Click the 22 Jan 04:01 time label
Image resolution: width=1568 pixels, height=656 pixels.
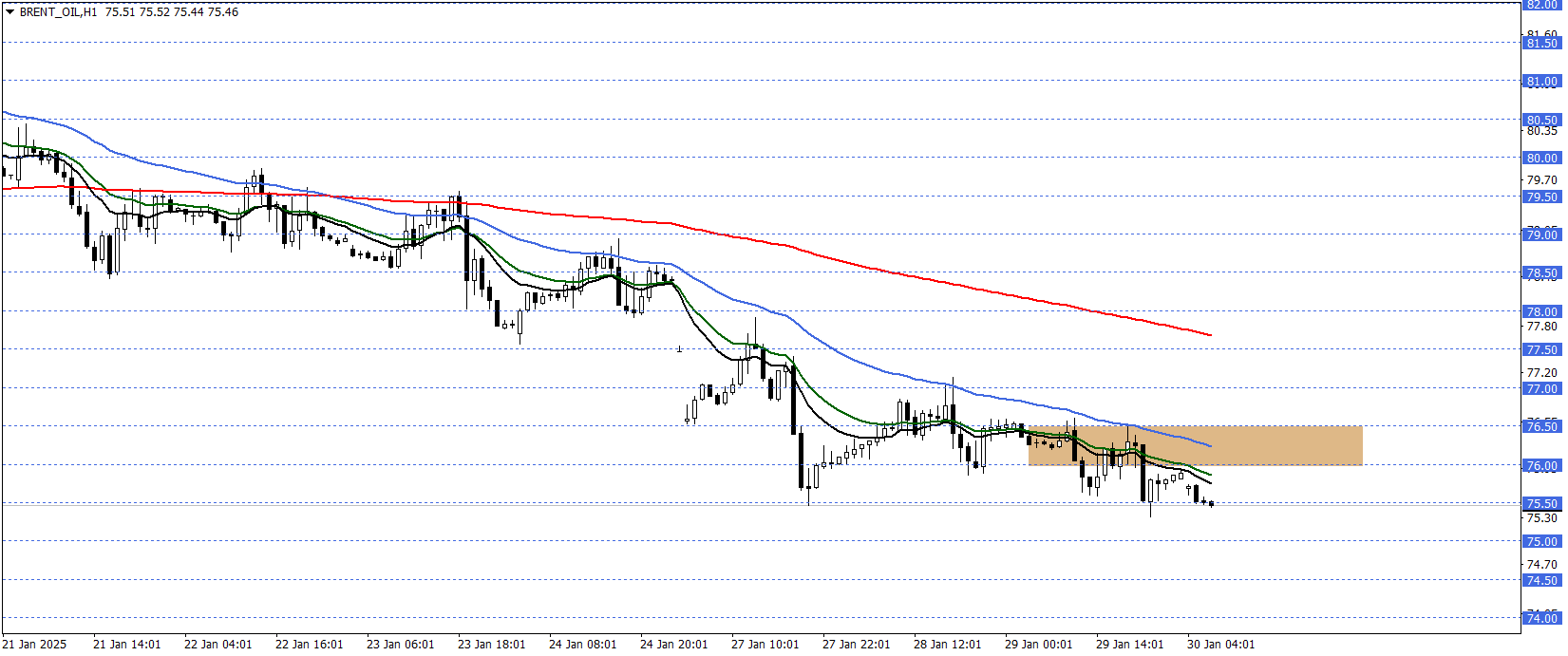click(218, 645)
